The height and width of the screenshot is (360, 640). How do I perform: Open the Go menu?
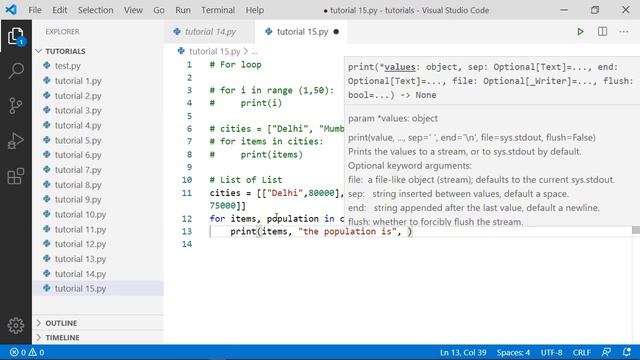(x=159, y=10)
